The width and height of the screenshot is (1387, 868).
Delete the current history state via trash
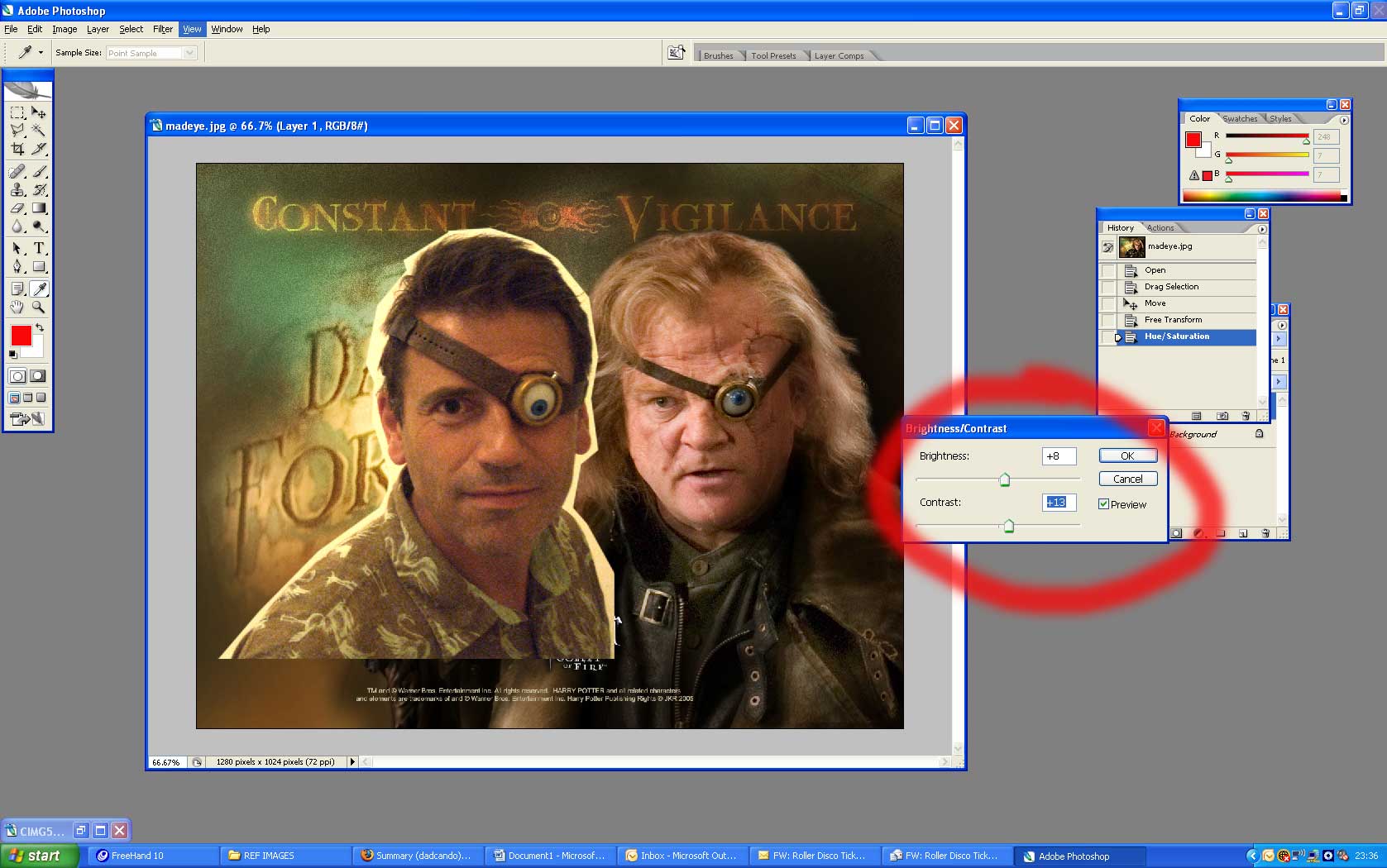point(1246,416)
